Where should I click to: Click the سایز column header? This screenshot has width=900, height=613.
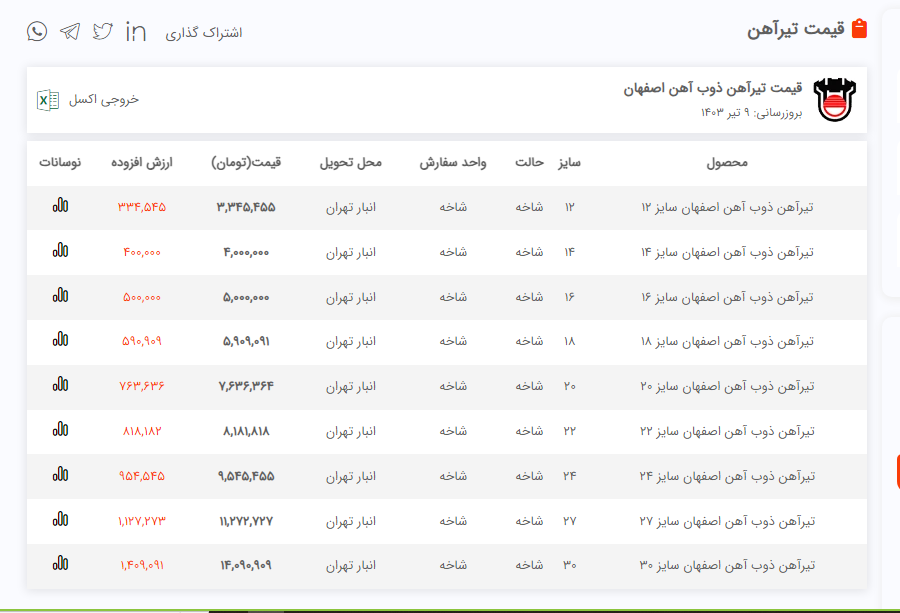tap(570, 162)
